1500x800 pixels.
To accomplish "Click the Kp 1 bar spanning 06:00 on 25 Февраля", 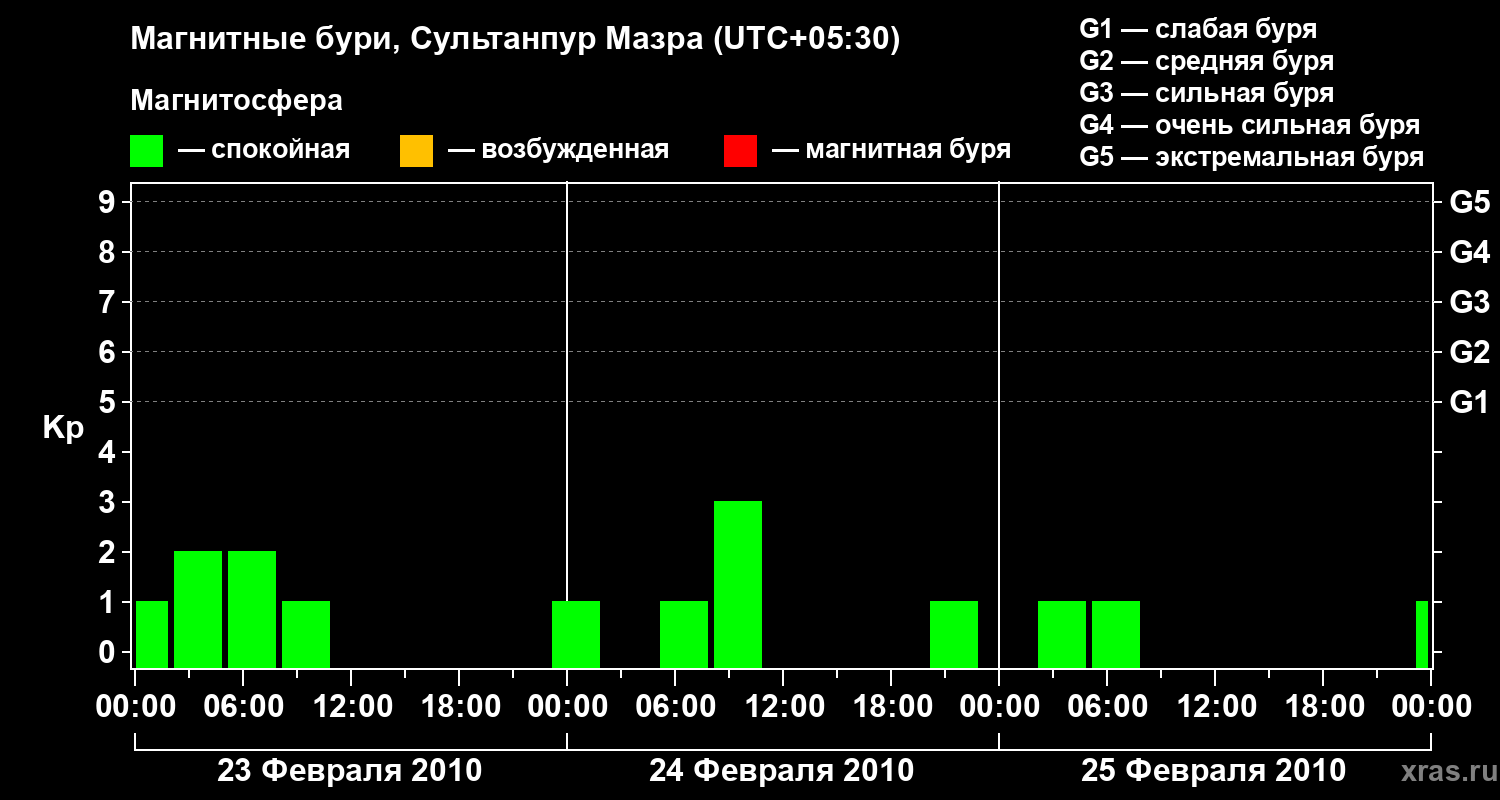I will [x=1116, y=634].
